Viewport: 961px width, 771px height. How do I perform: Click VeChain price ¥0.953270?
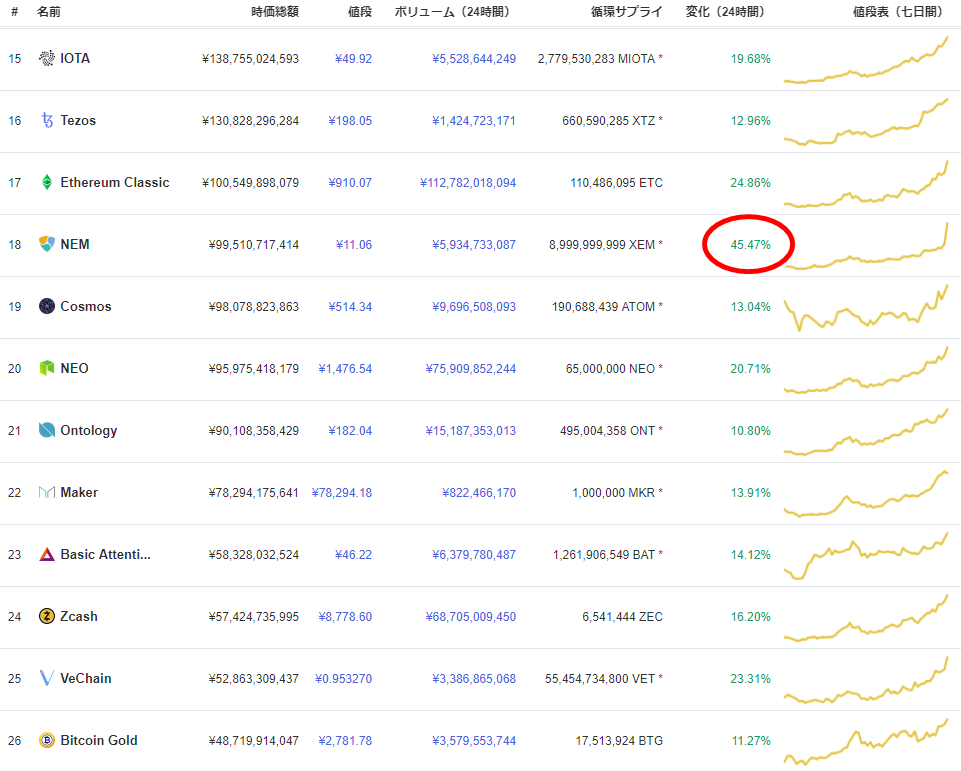point(343,678)
